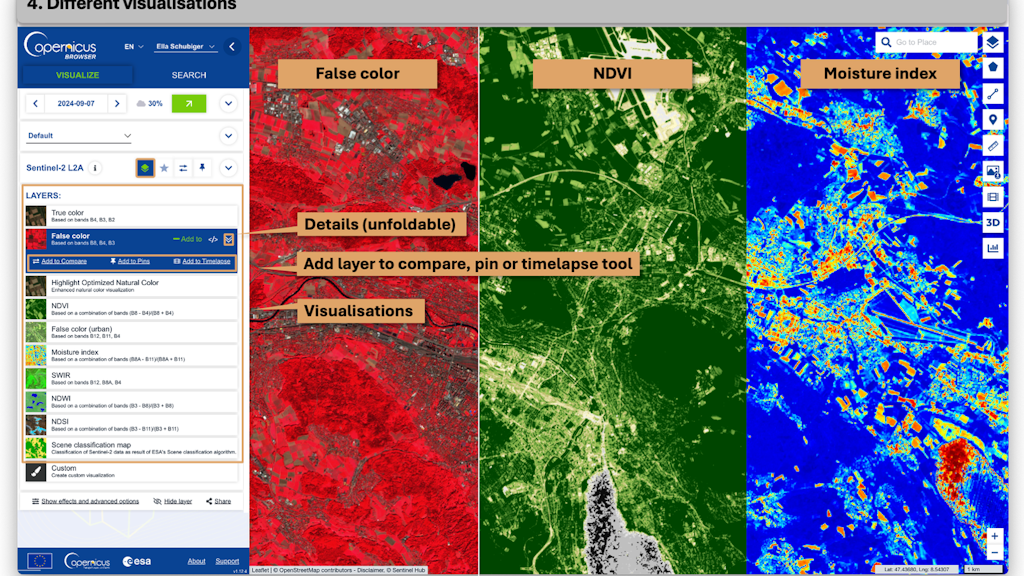1024x576 pixels.
Task: Switch the map to 3D view
Action: pos(992,221)
